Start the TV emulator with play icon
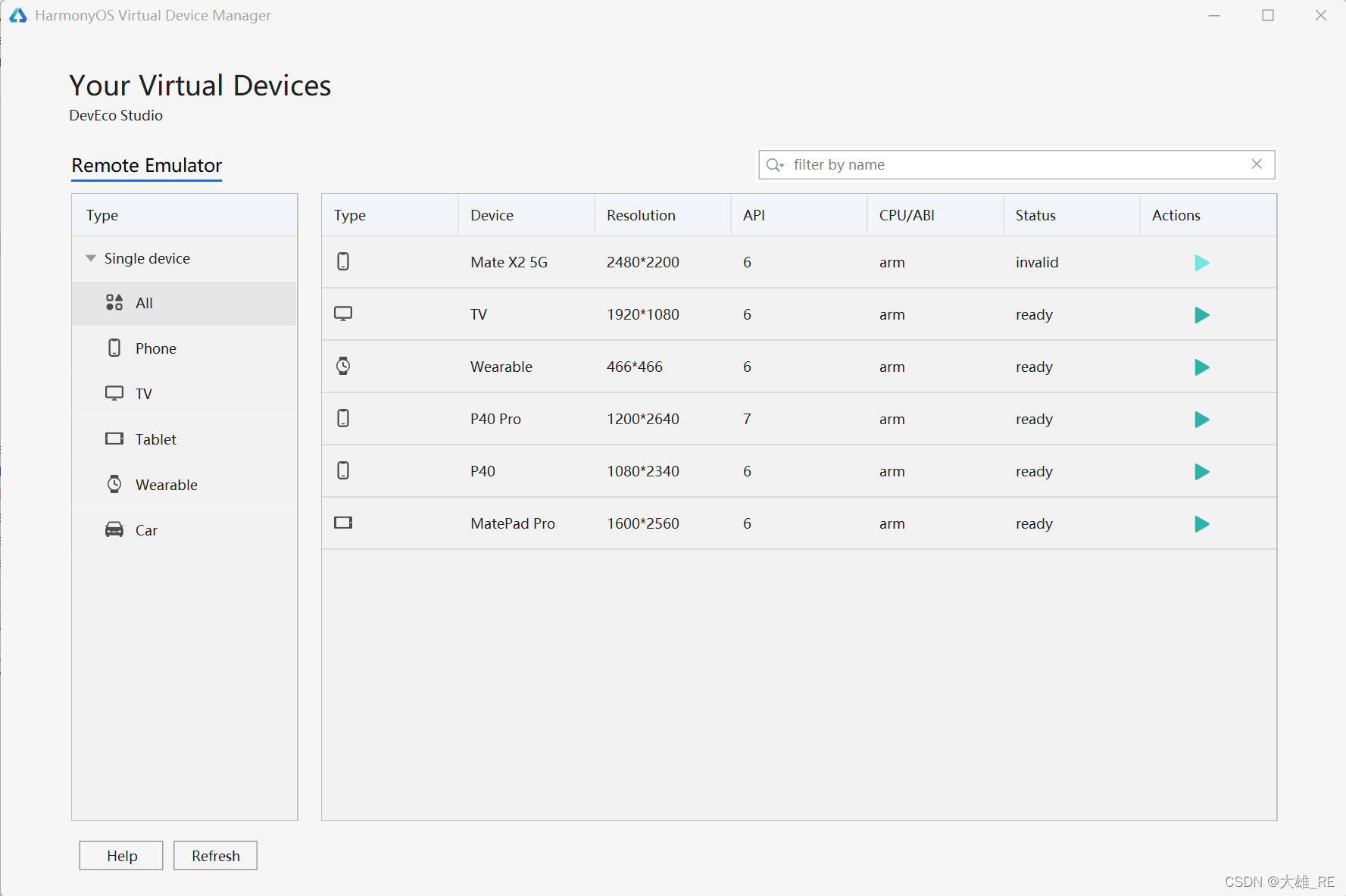 pos(1201,315)
